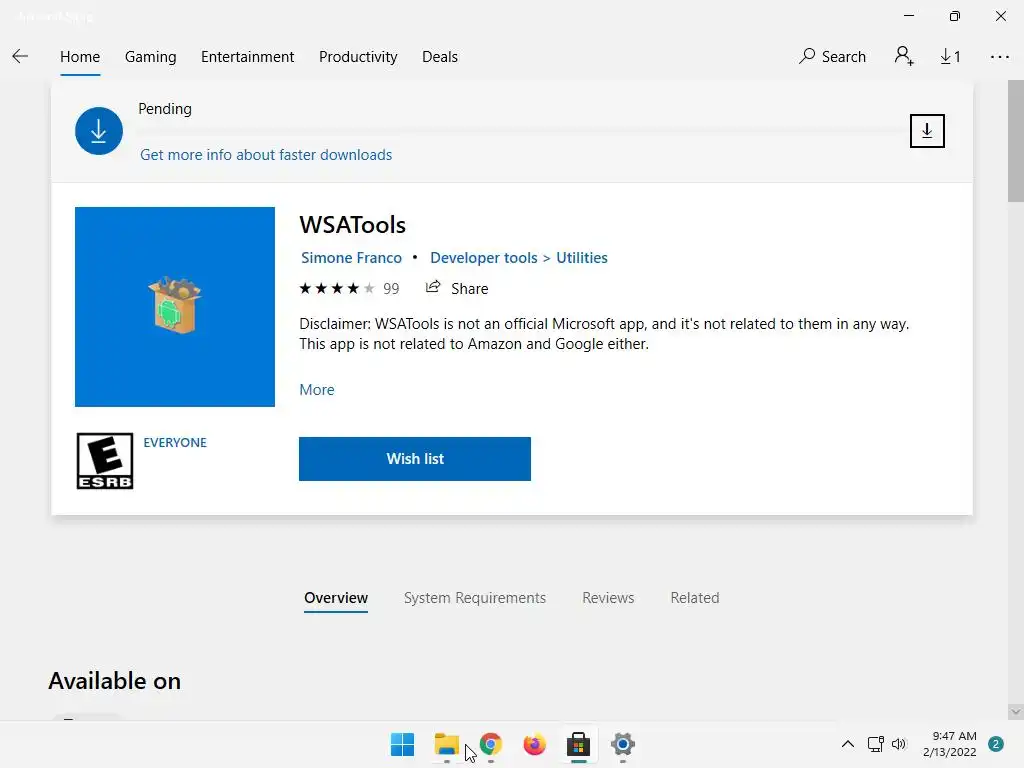This screenshot has width=1024, height=768.
Task: Click the Pending download status text
Action: click(165, 108)
